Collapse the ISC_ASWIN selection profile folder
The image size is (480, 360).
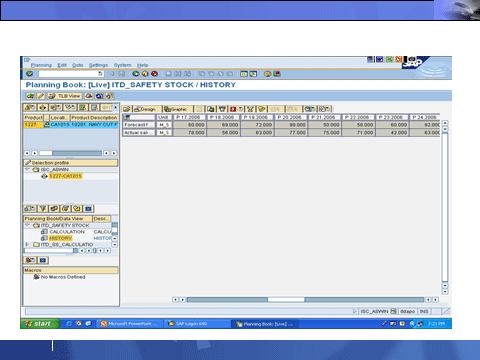pos(27,169)
